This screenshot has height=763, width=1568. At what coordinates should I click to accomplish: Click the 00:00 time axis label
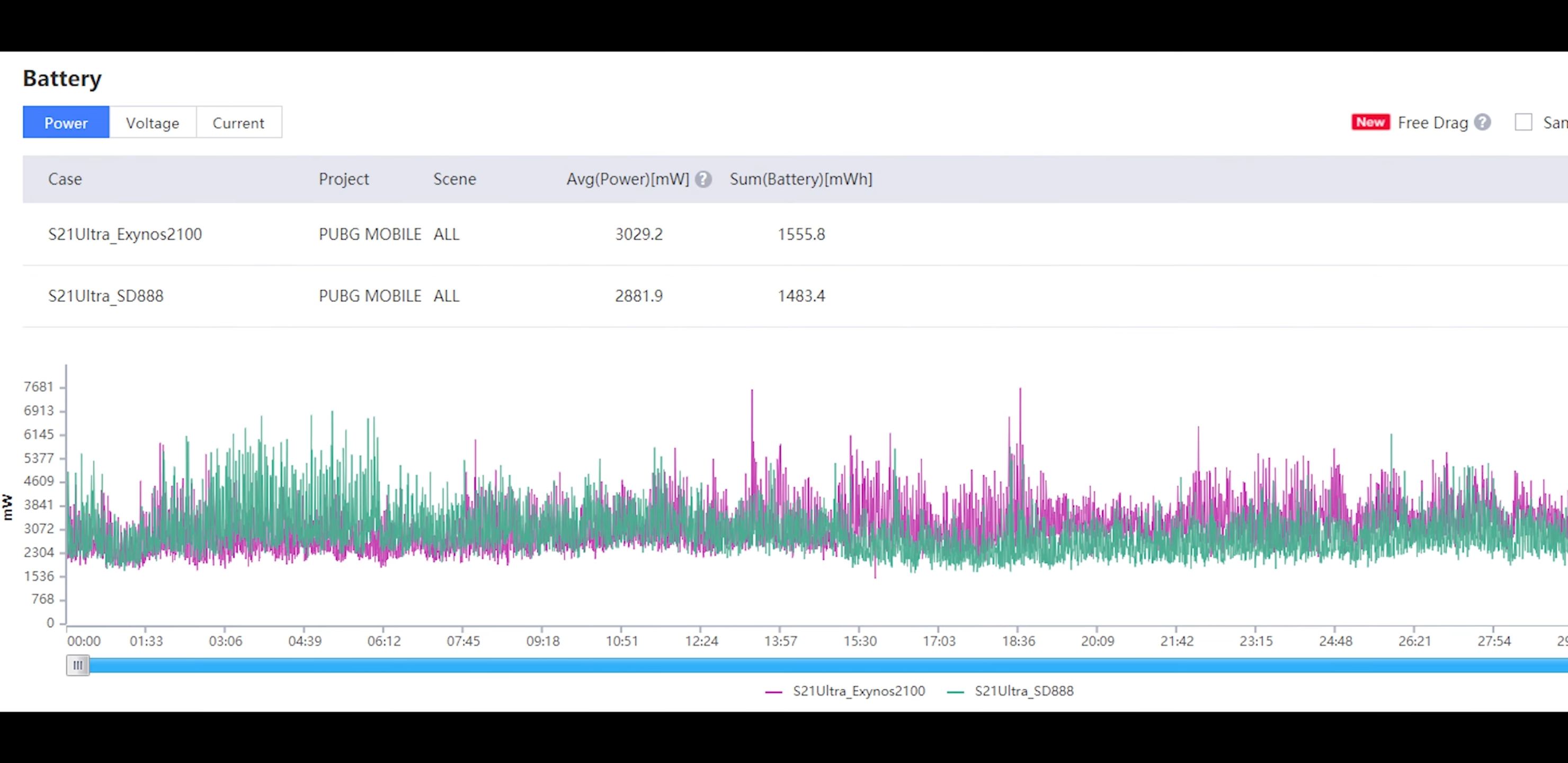84,641
